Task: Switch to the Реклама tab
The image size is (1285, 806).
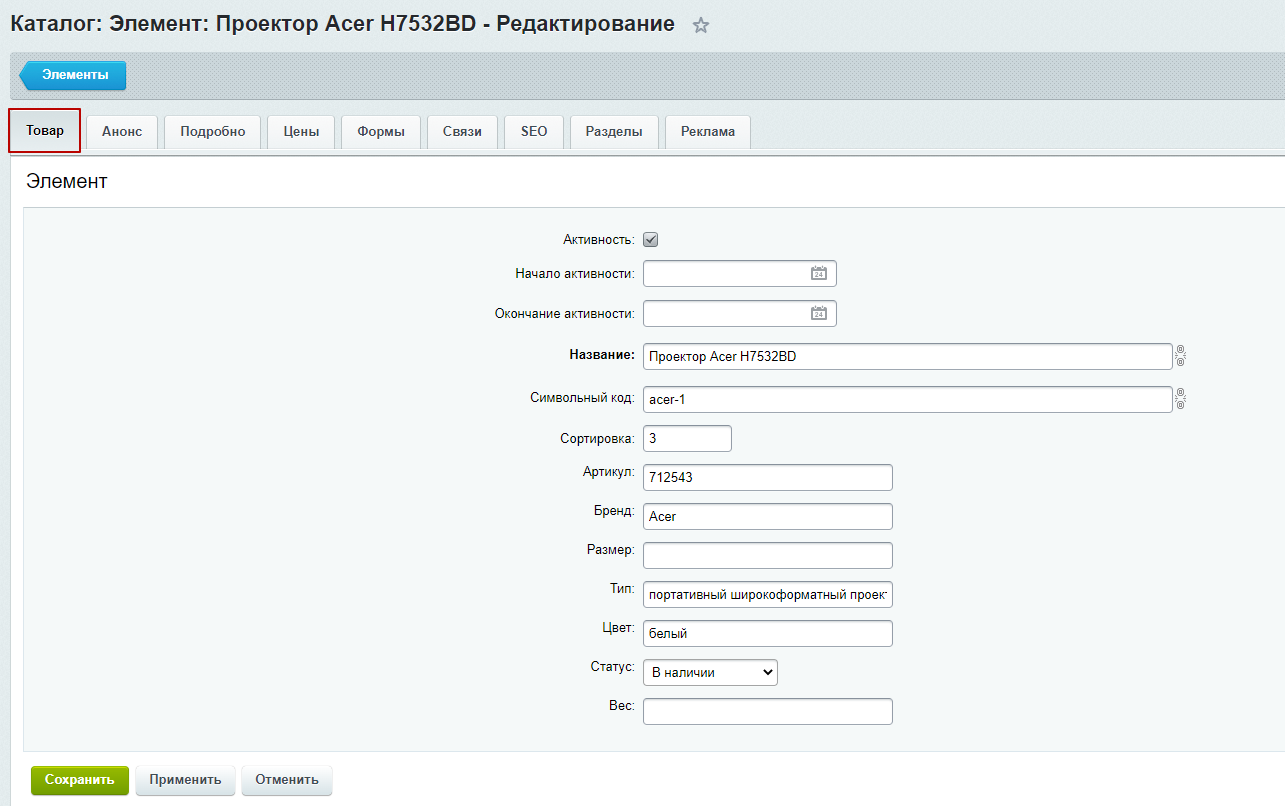Action: pos(708,132)
